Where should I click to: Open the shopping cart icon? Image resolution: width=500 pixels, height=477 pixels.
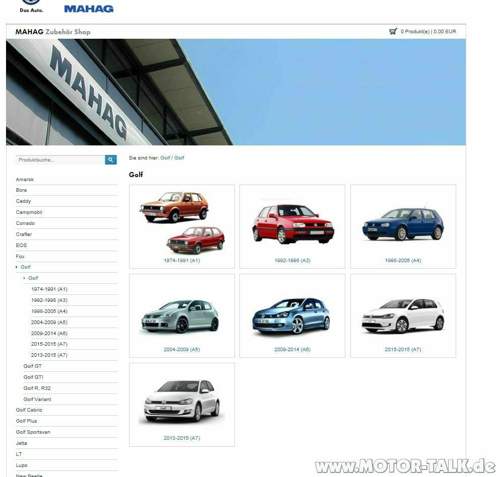click(393, 31)
